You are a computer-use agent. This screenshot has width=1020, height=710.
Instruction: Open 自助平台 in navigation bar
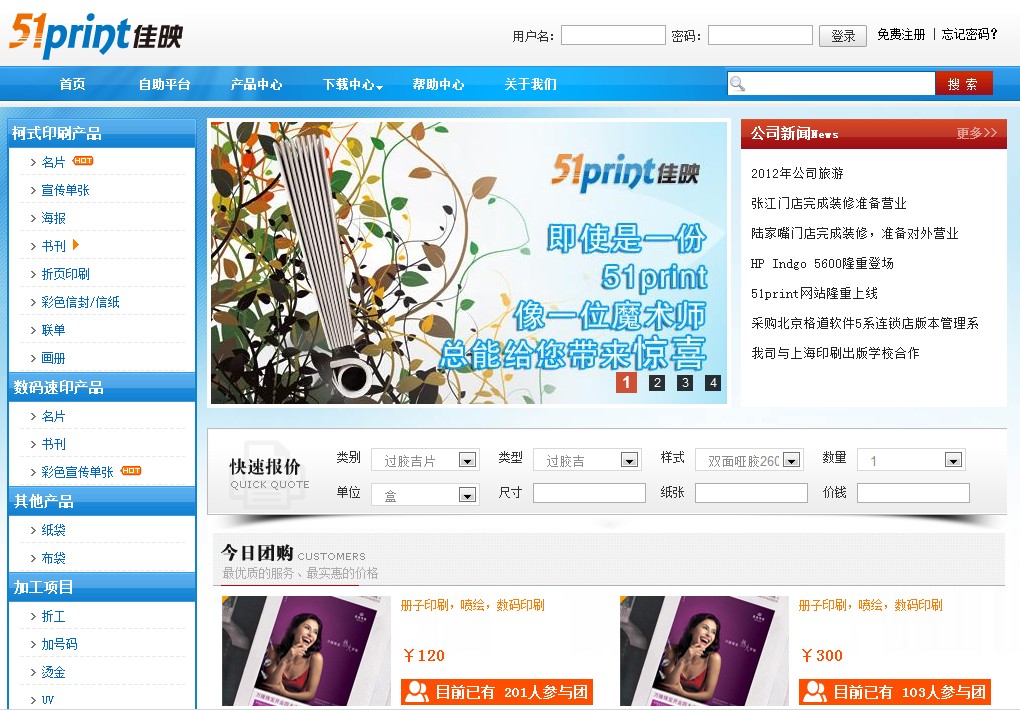164,84
